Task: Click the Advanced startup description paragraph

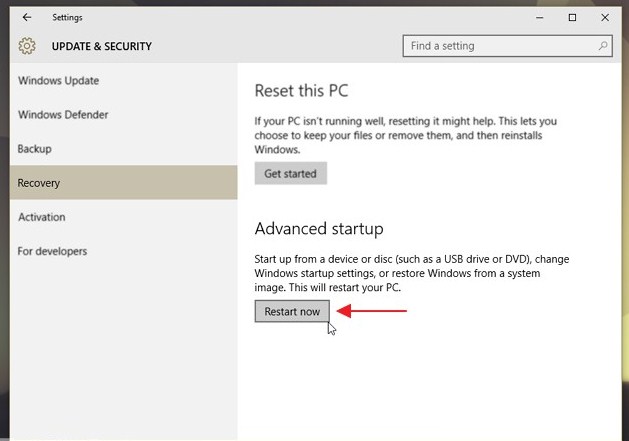Action: [x=412, y=273]
